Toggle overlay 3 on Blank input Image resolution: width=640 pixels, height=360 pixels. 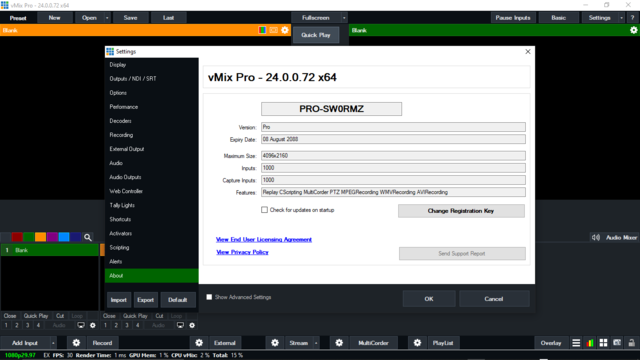pyautogui.click(x=27, y=325)
